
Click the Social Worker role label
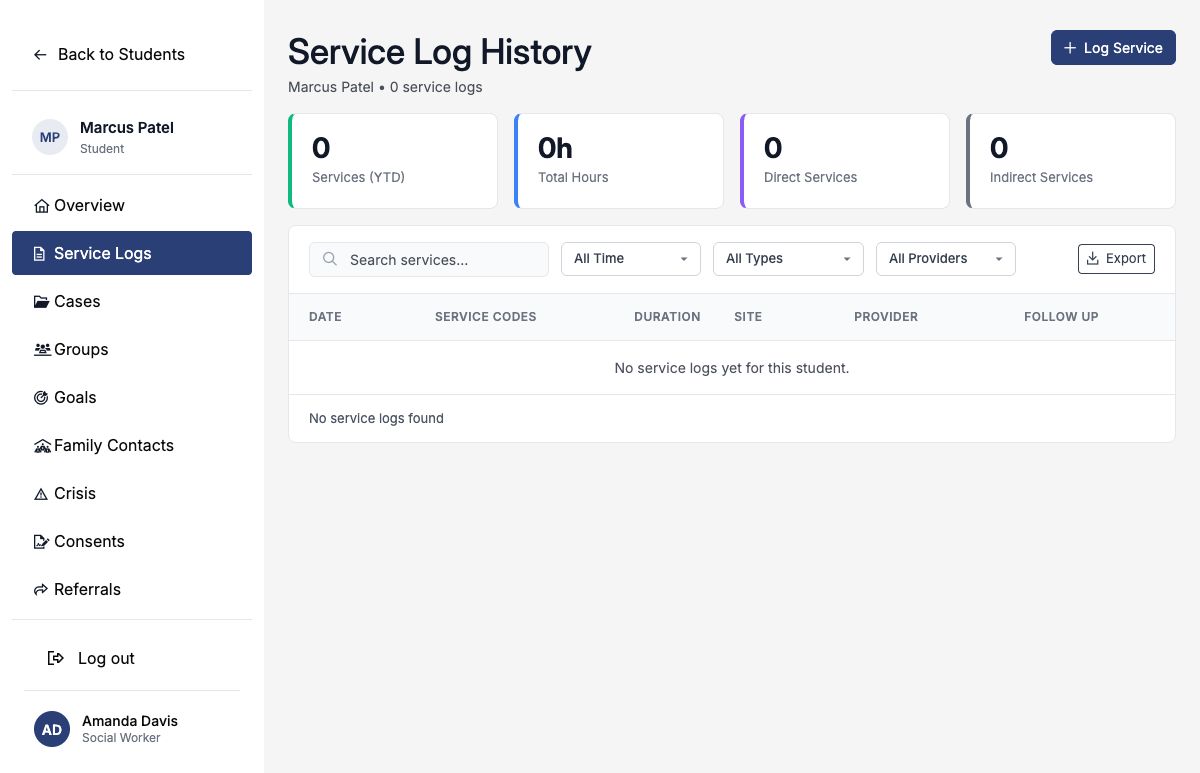pyautogui.click(x=121, y=739)
